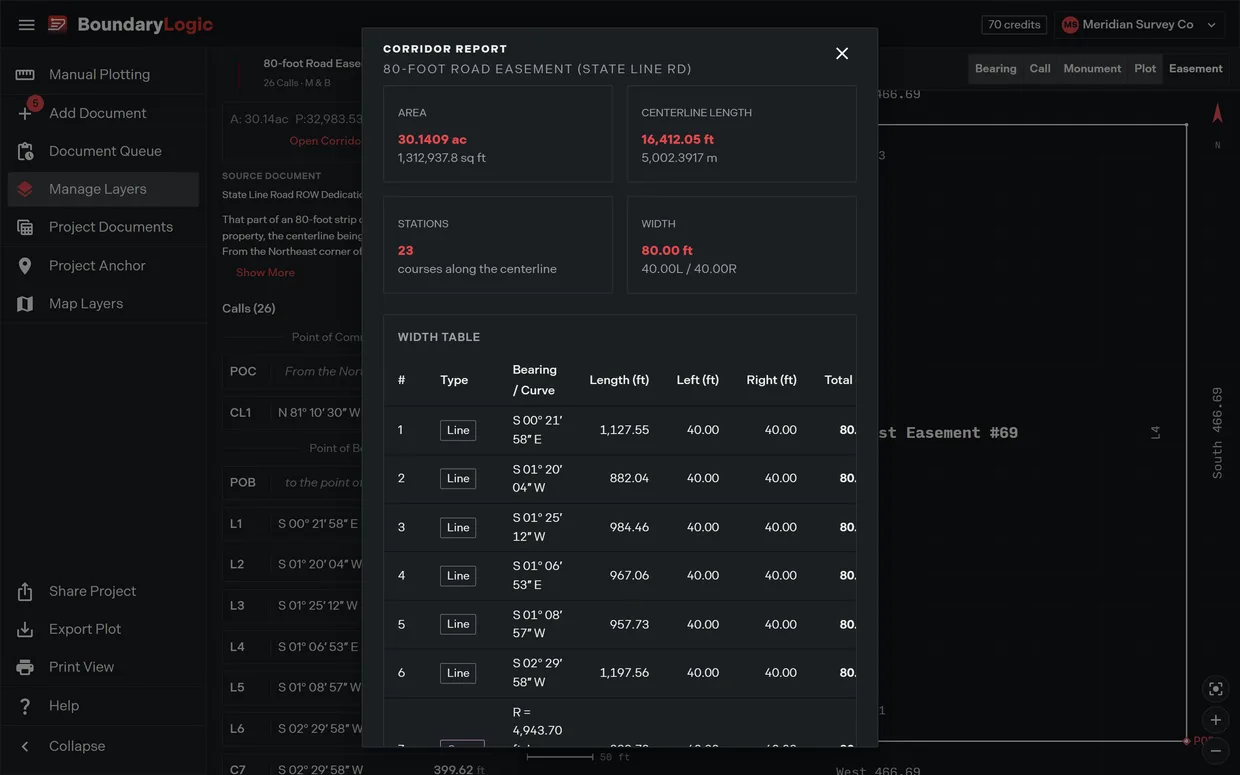The image size is (1240, 775).
Task: Click the 1,197.56 length cell
Action: click(x=624, y=673)
